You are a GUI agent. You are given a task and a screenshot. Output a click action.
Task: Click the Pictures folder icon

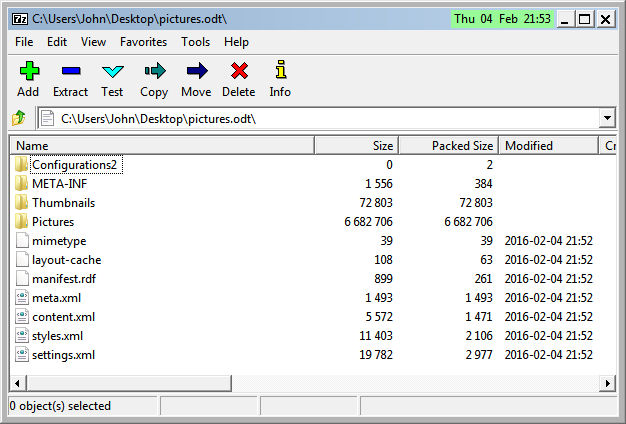(x=21, y=222)
